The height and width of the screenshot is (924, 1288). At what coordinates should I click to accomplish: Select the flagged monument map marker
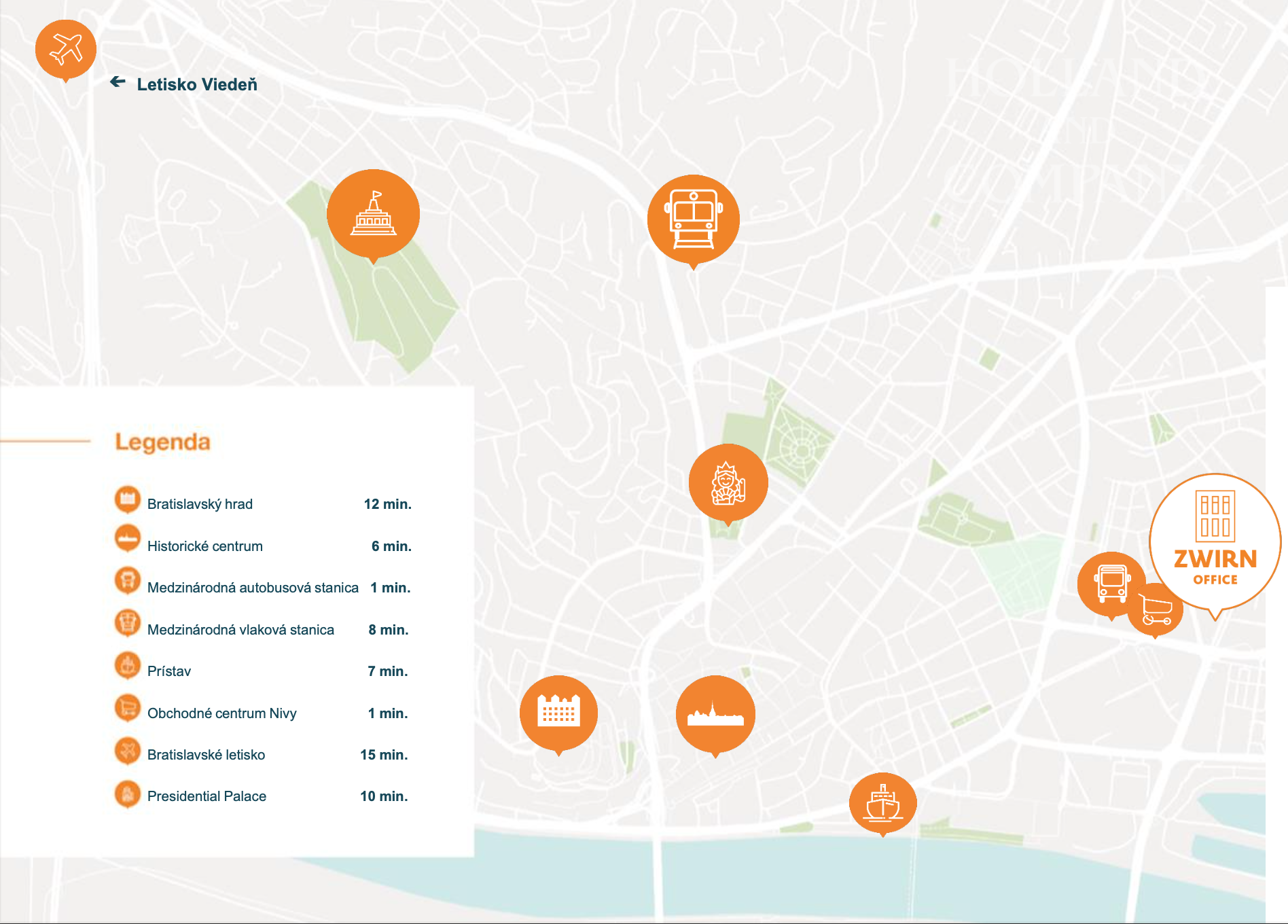click(x=373, y=214)
